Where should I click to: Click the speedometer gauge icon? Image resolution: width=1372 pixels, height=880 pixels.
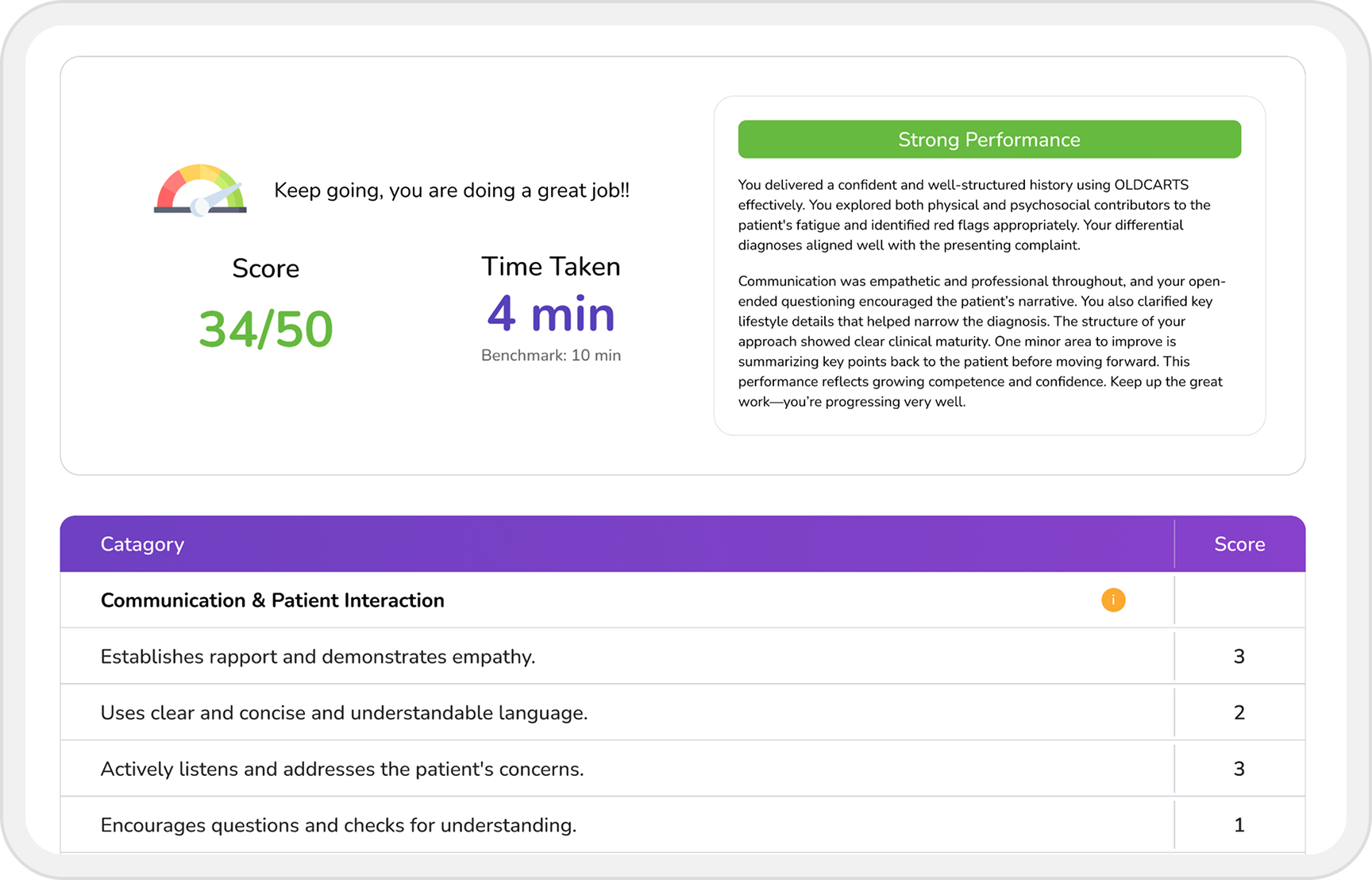[x=200, y=190]
